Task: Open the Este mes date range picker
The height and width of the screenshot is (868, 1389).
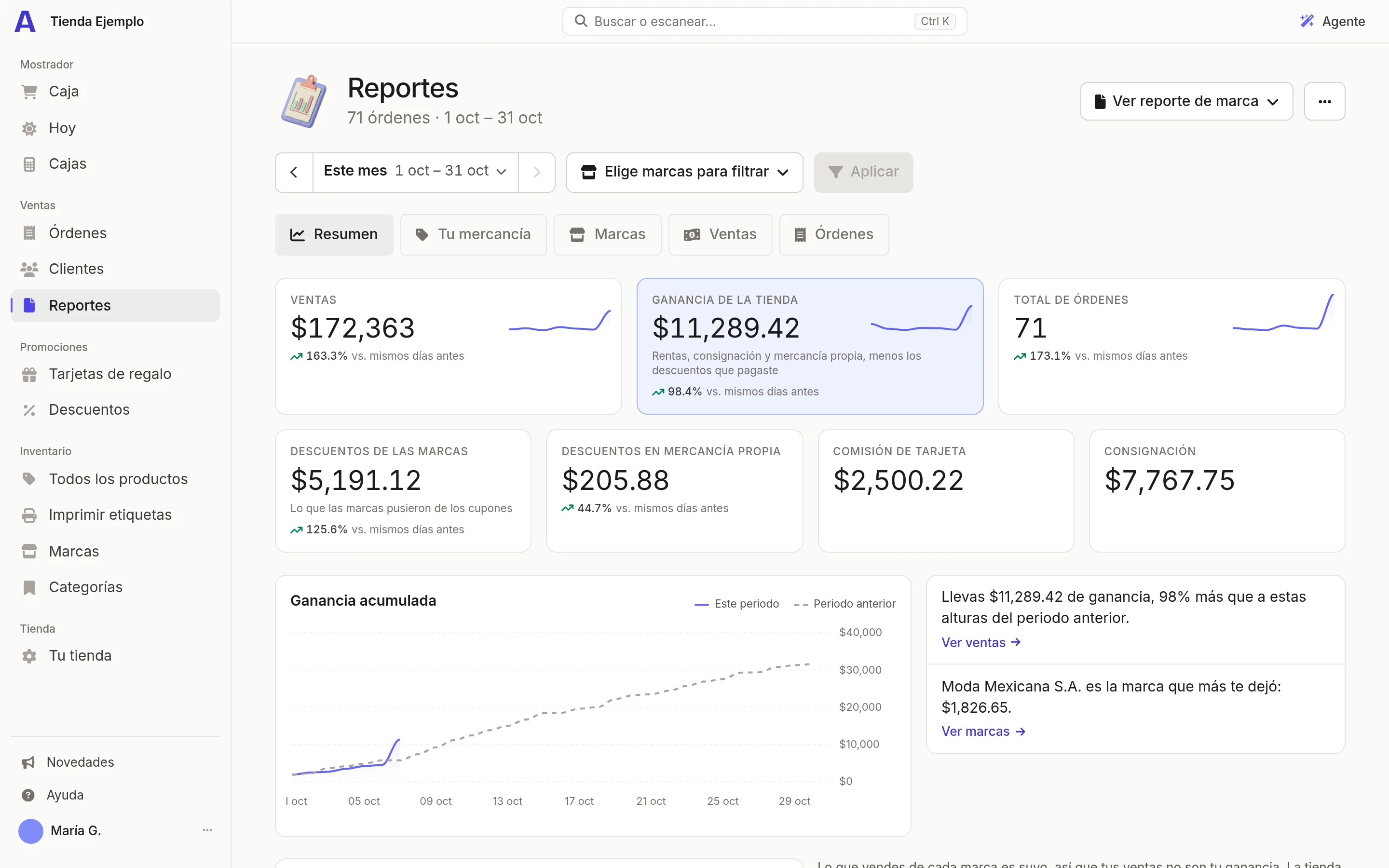Action: click(x=415, y=172)
